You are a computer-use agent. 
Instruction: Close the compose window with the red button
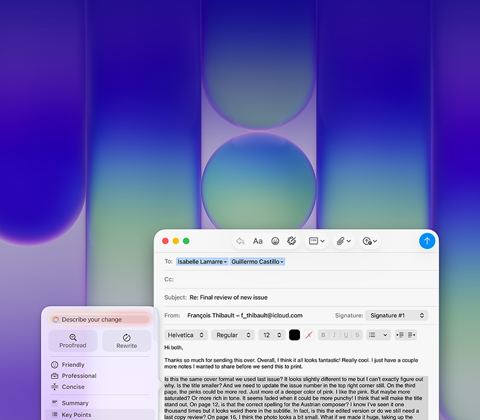tap(165, 241)
